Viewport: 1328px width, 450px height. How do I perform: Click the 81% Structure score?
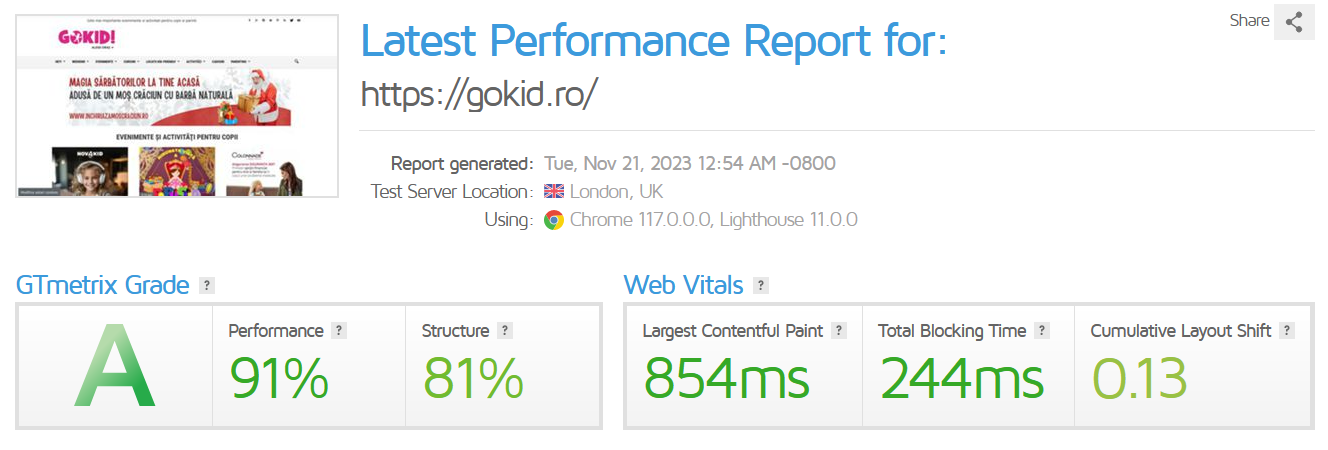[x=473, y=378]
